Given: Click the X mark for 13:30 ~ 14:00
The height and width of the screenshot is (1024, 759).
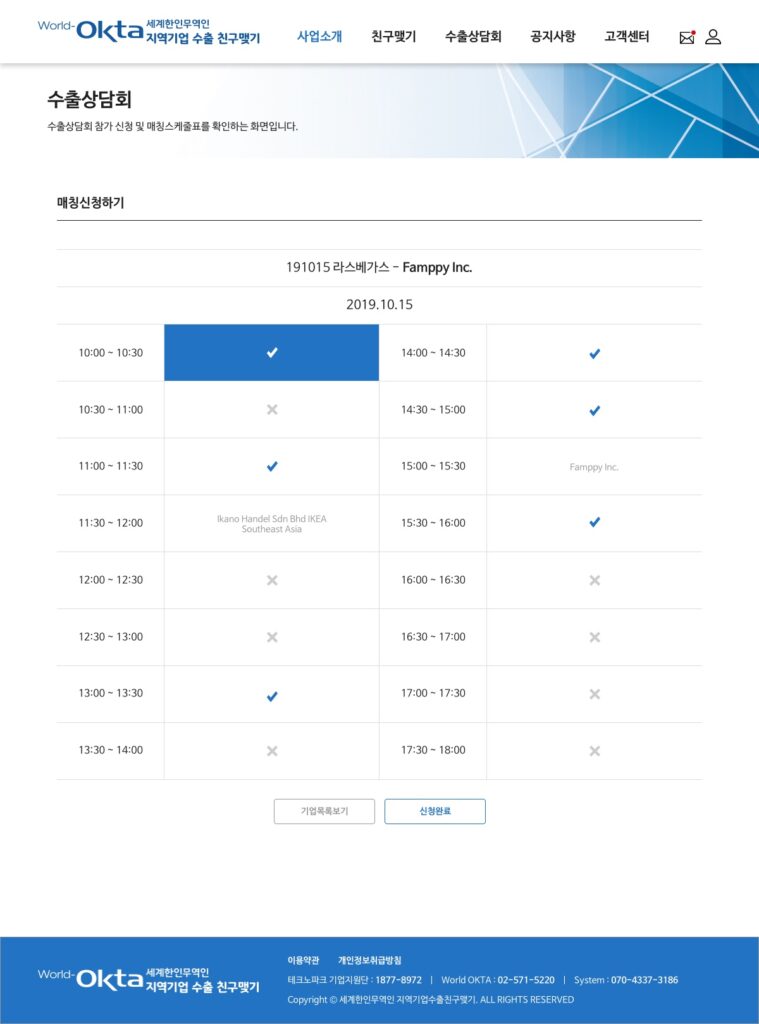Looking at the screenshot, I should click(x=272, y=750).
